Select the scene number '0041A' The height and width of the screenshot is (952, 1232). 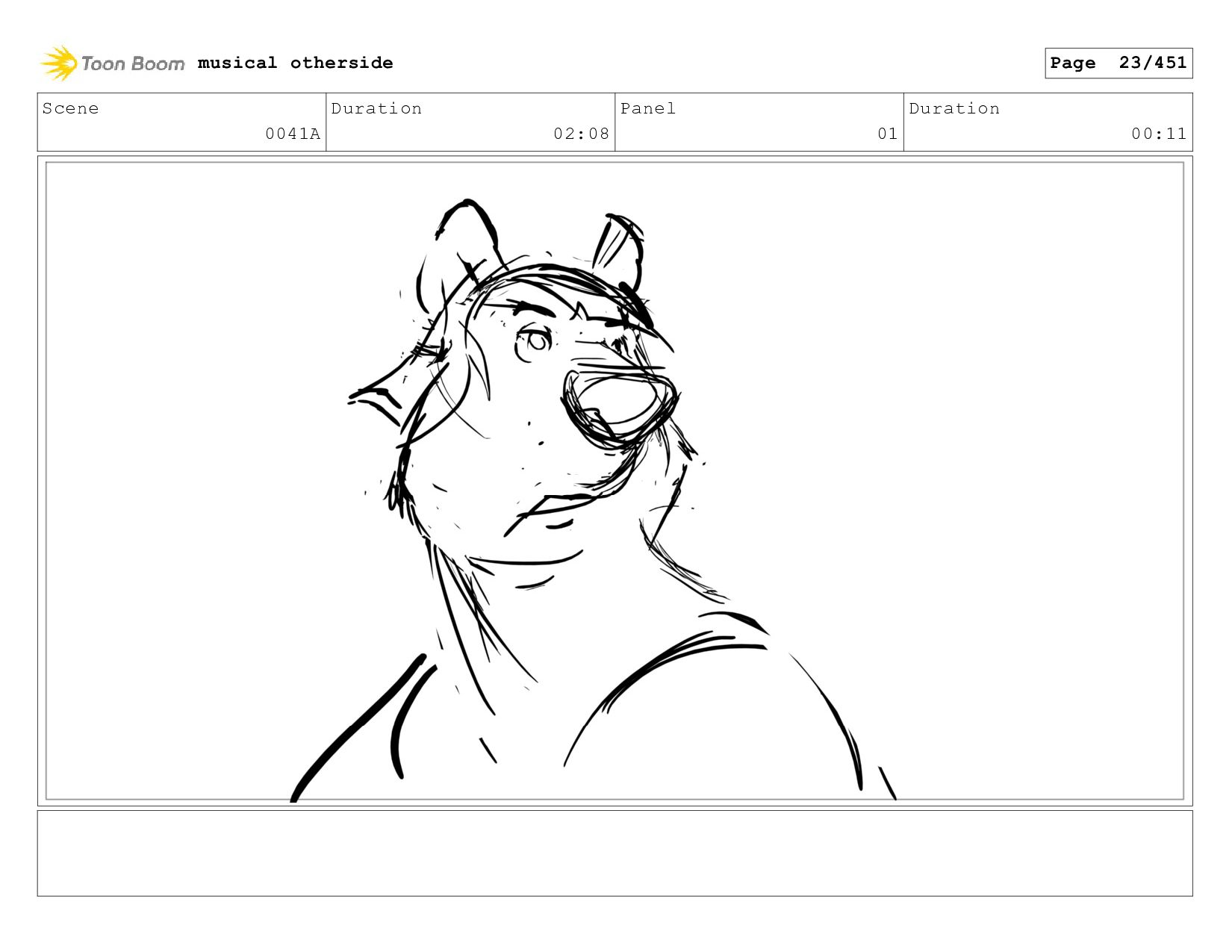tap(293, 134)
